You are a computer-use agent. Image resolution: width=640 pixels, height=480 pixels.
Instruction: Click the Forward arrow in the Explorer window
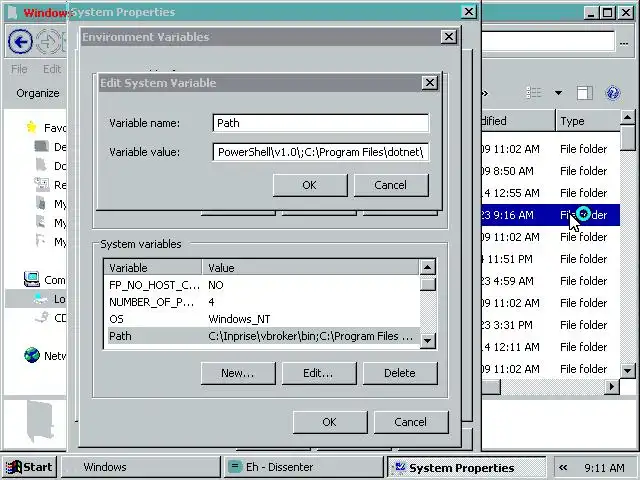[x=48, y=41]
